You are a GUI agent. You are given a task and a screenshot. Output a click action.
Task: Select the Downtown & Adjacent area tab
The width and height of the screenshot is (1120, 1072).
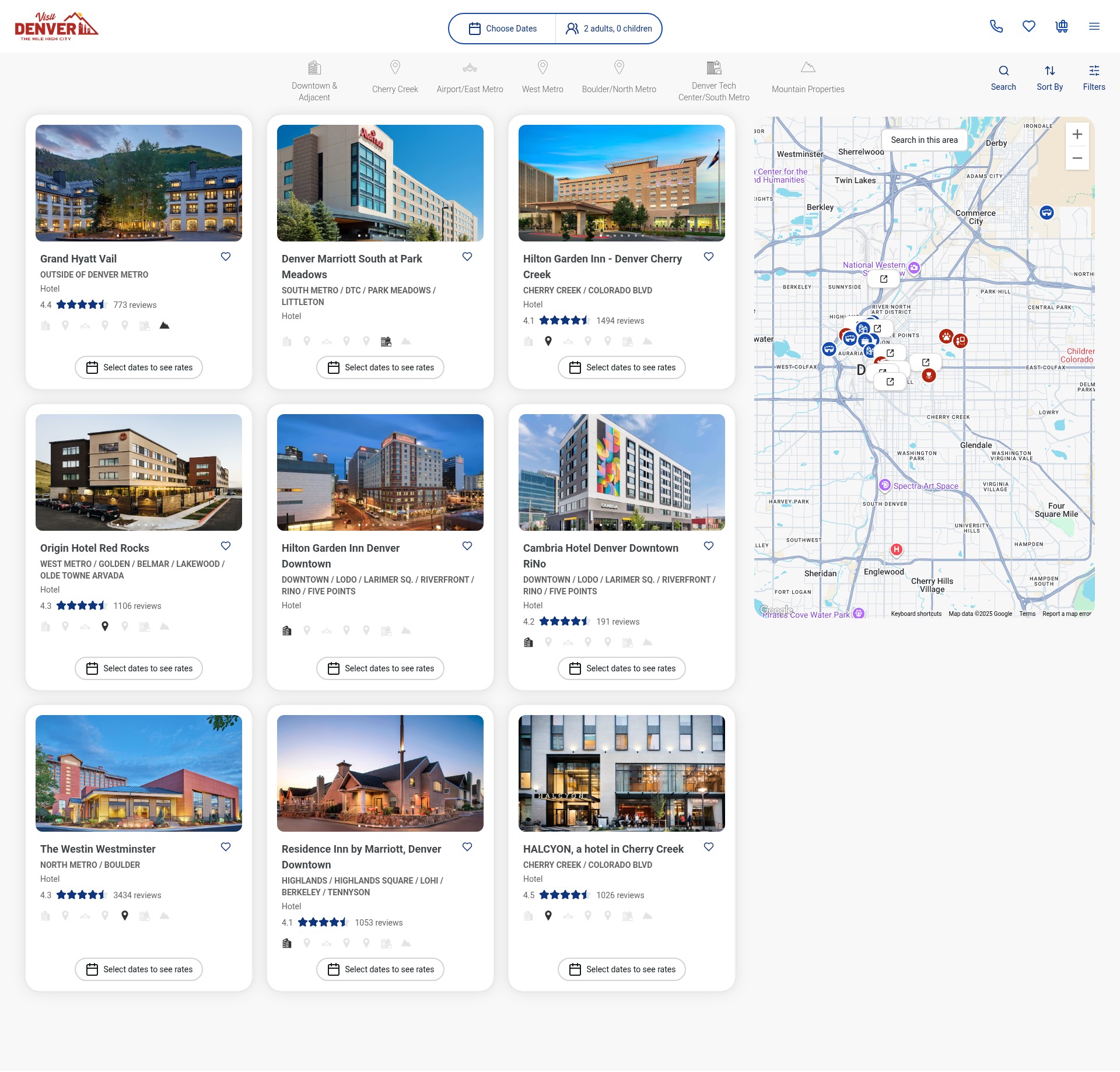pos(314,81)
